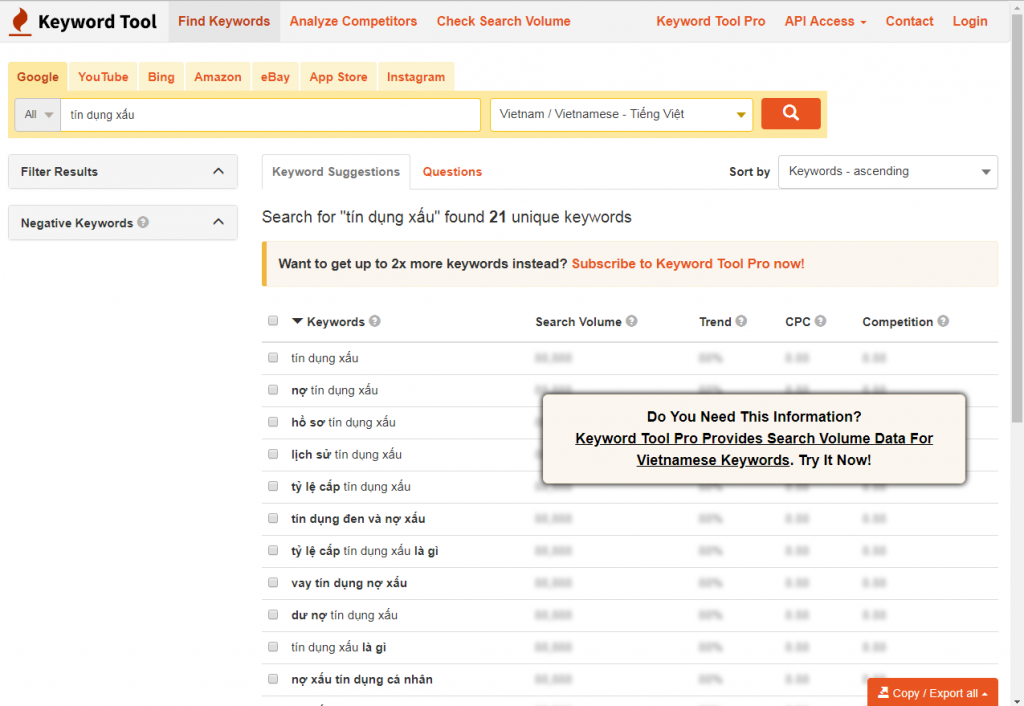
Task: Check the box for "dư nợ tín dụng xấu"
Action: pyautogui.click(x=273, y=614)
